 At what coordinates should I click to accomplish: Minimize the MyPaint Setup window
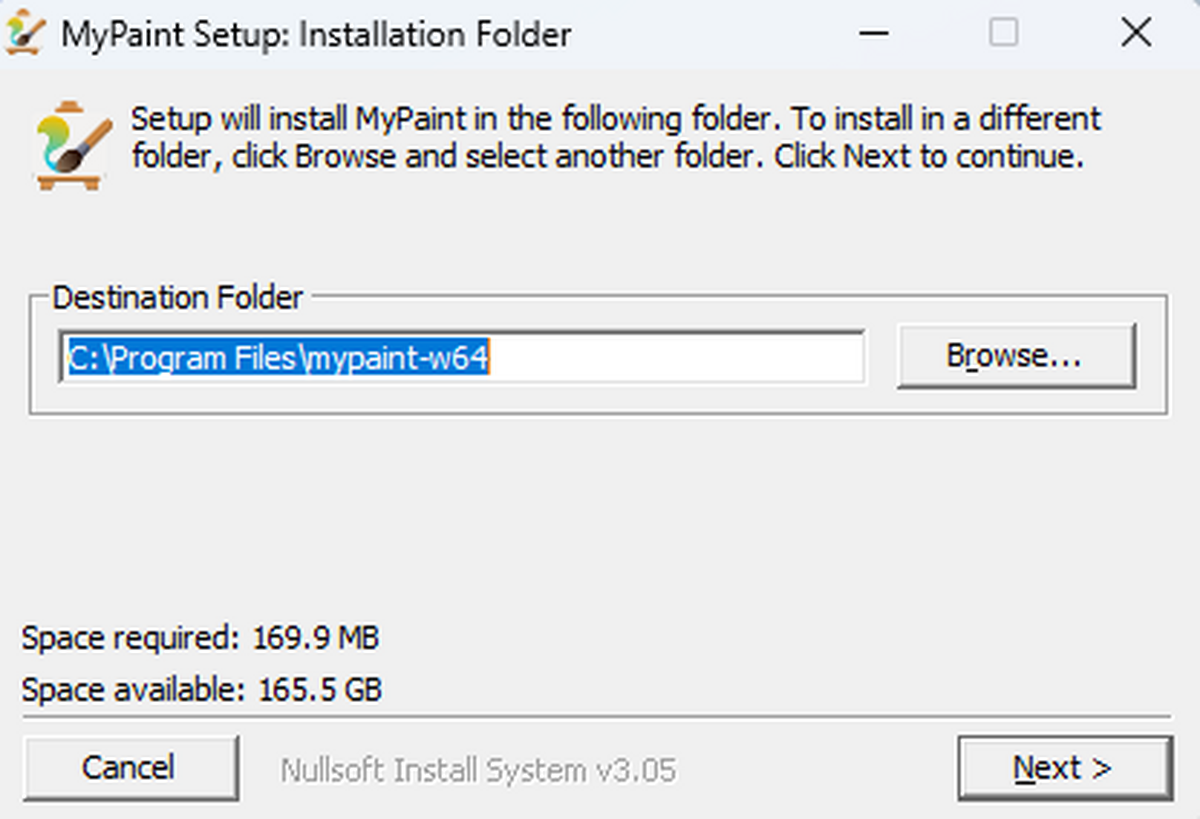[x=873, y=34]
